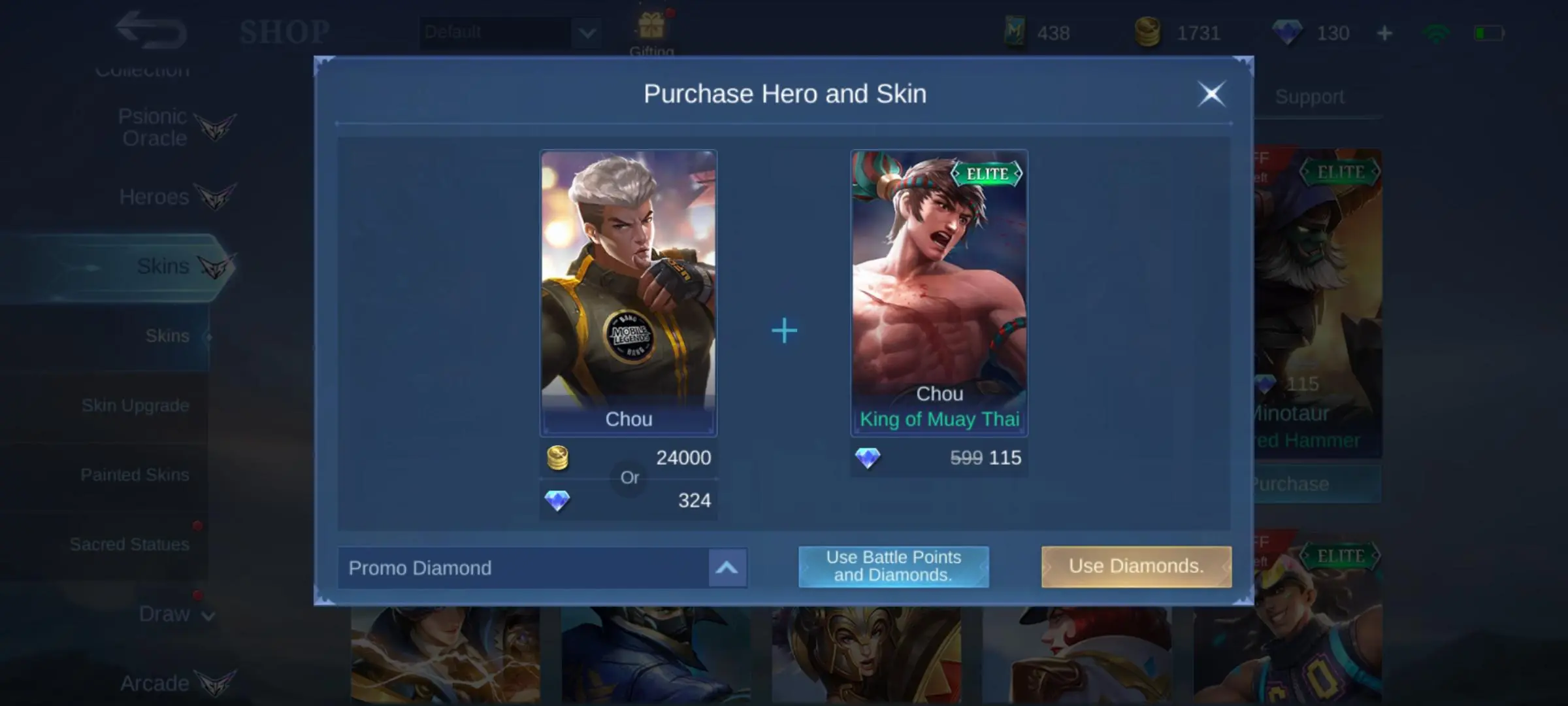Choose Use Battle Points and Diamonds
The width and height of the screenshot is (1568, 706).
(893, 566)
